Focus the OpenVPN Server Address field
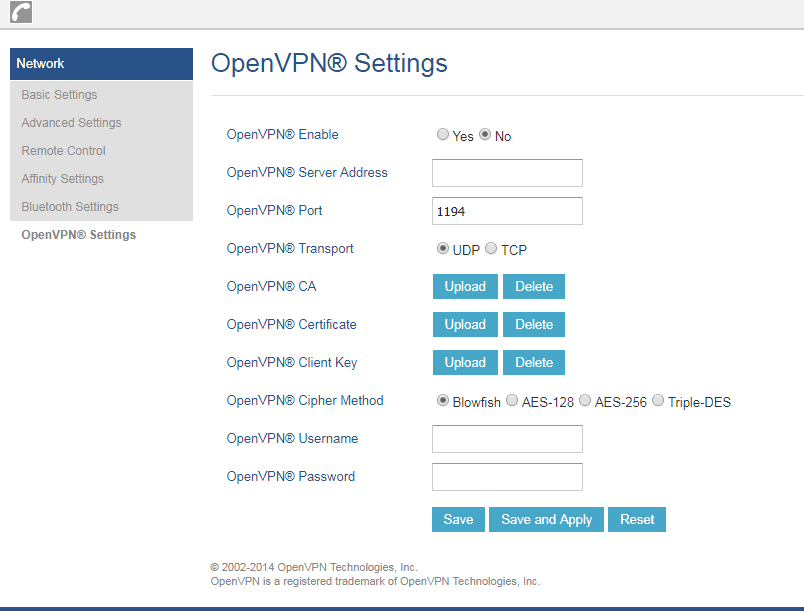Screen dimensions: 804x611 [507, 173]
